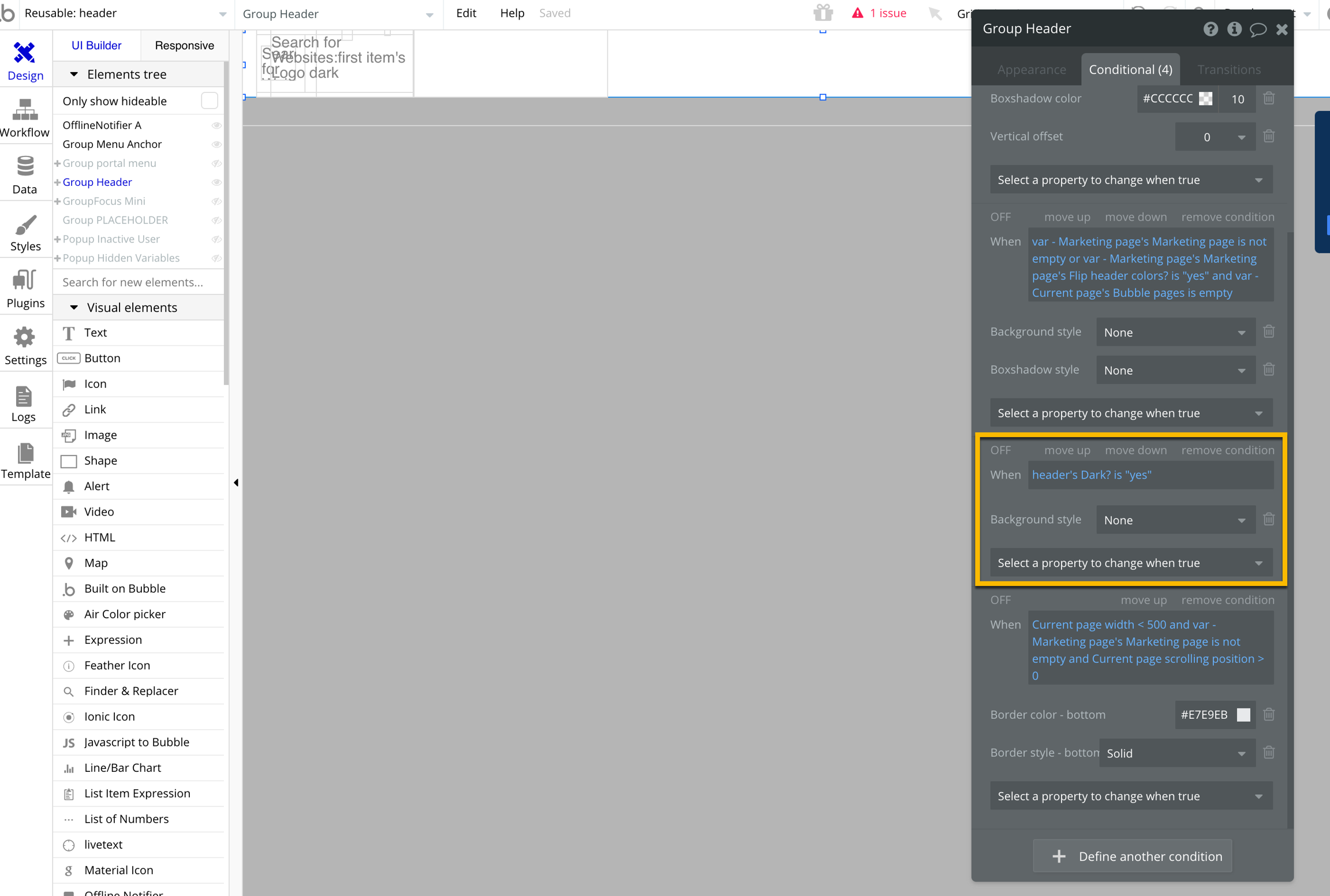
Task: Open the Plugins section in sidebar
Action: pyautogui.click(x=25, y=288)
